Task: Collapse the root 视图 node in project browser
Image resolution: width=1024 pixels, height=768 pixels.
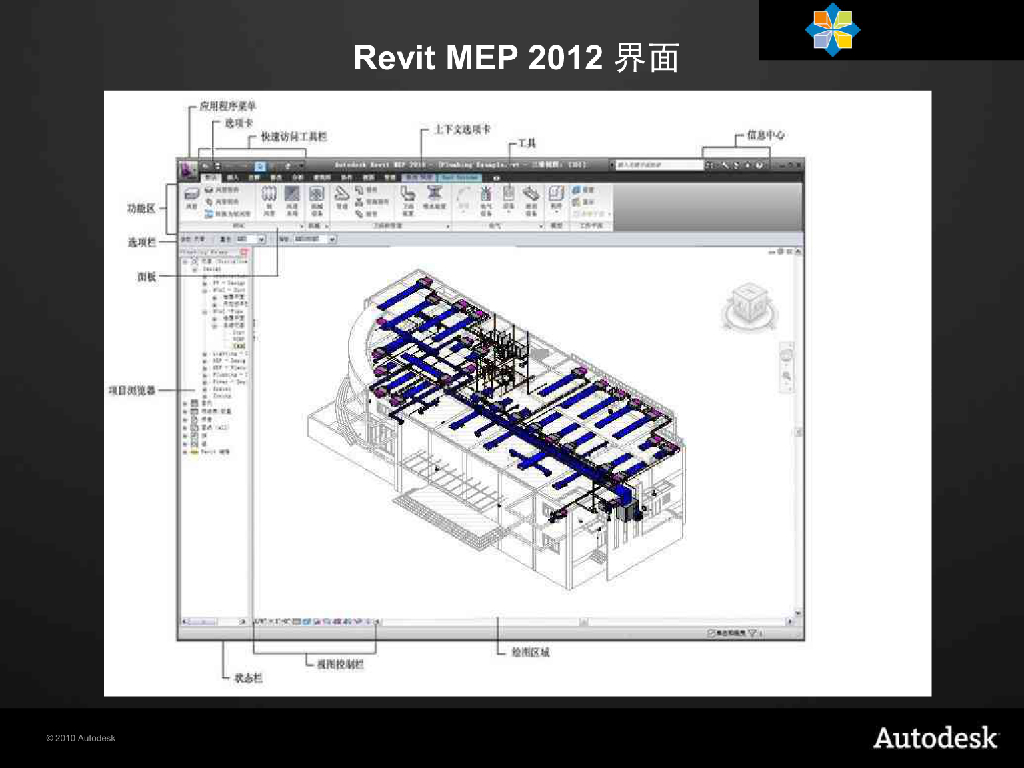Action: 185,261
